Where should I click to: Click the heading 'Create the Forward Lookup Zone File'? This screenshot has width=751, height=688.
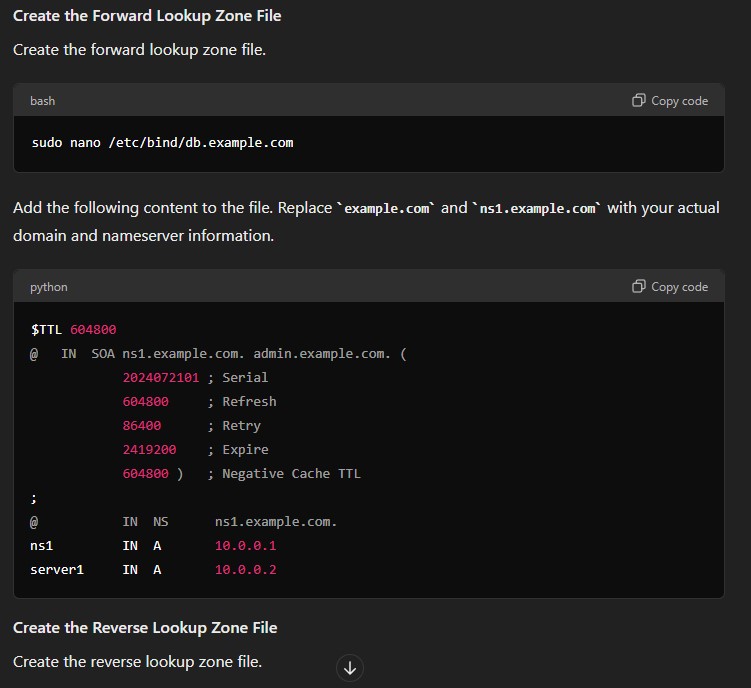[147, 16]
